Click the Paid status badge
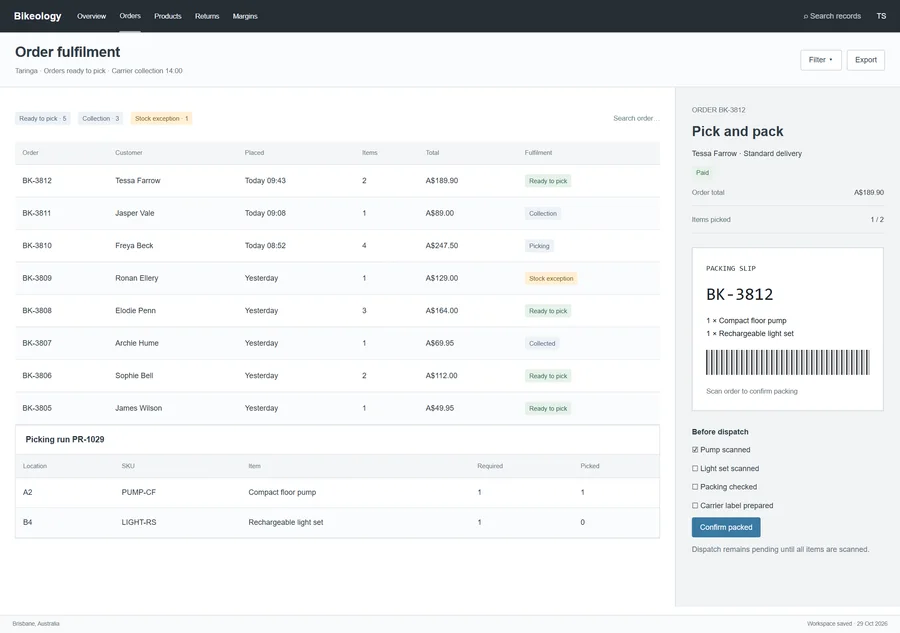900x633 pixels. click(703, 172)
